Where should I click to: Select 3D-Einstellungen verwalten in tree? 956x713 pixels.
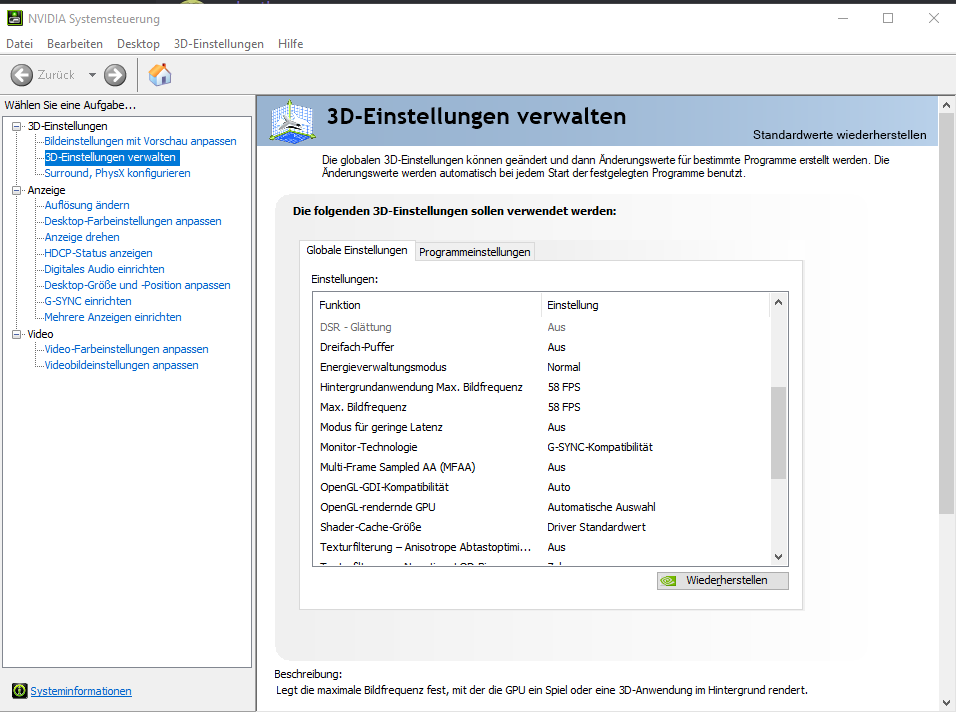110,157
